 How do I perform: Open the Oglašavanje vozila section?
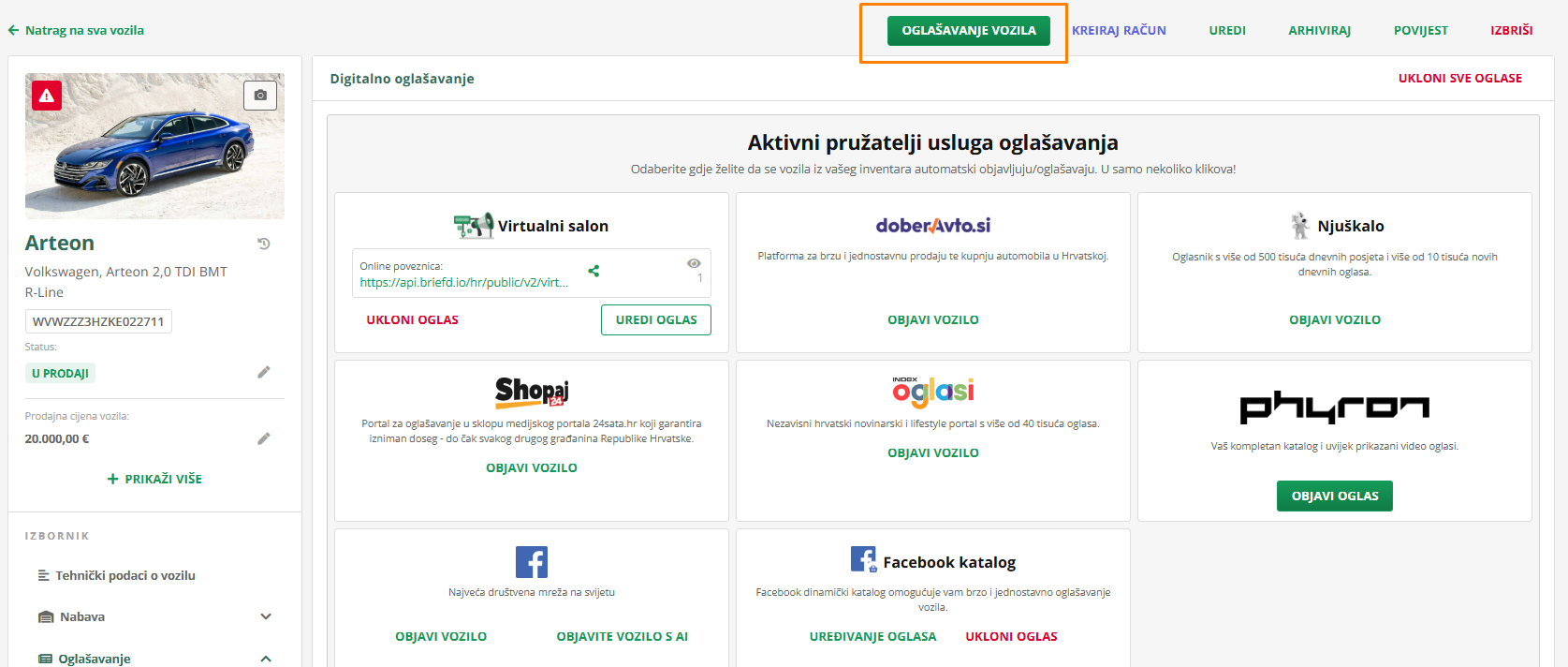click(969, 30)
